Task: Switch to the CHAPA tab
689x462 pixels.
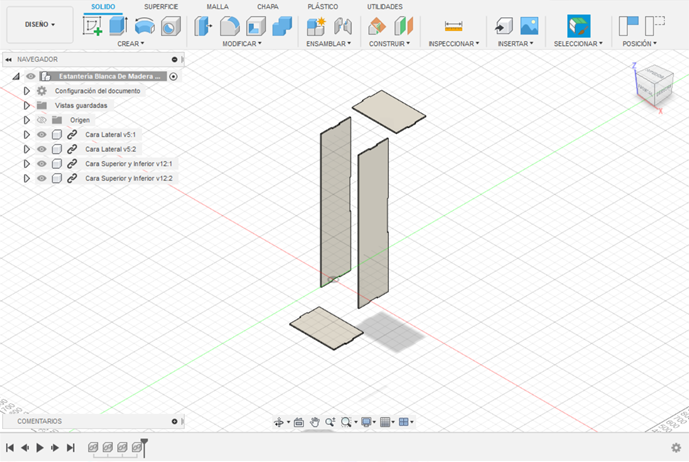Action: click(268, 7)
